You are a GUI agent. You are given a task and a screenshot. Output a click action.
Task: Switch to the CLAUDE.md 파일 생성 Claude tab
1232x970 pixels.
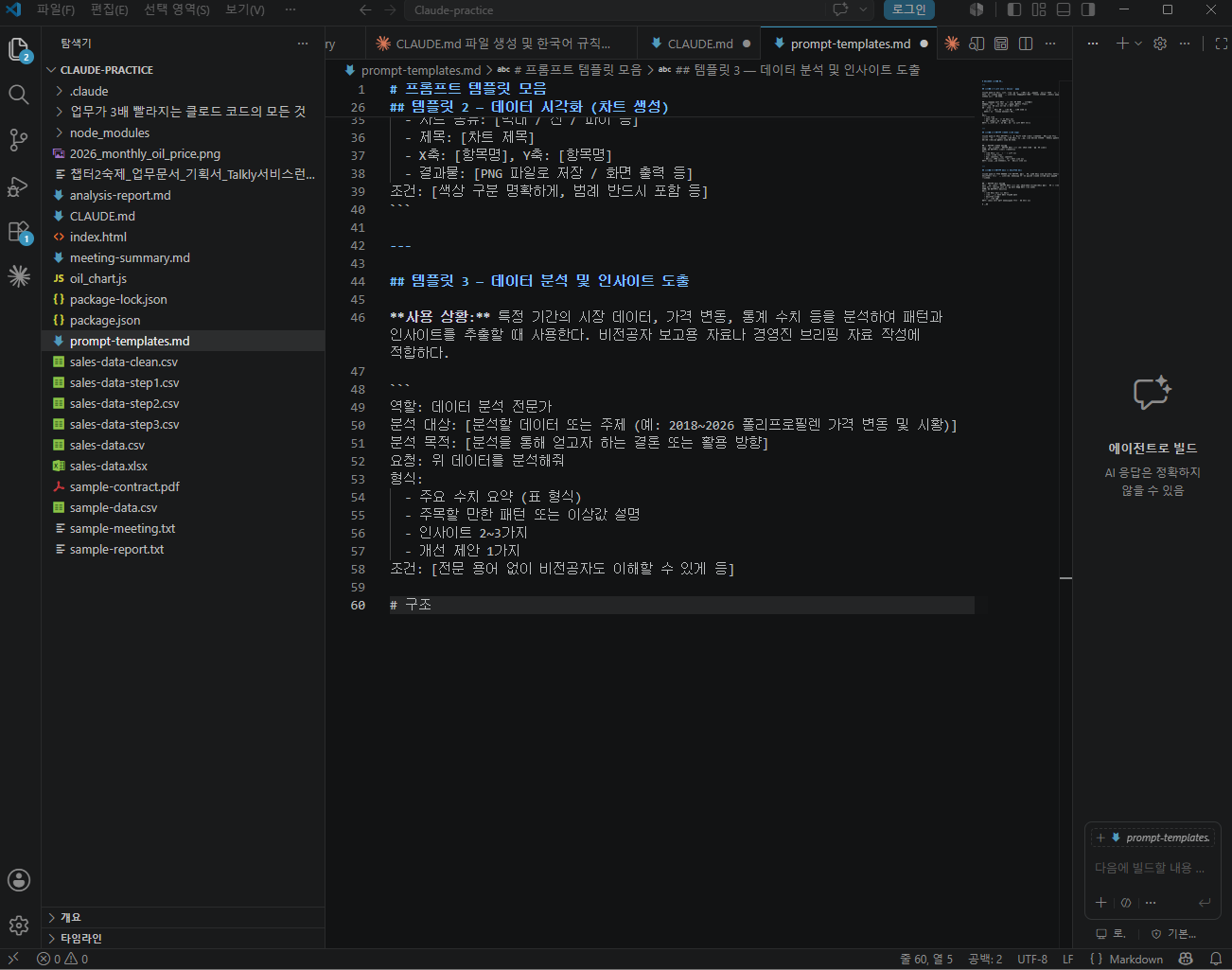point(501,44)
